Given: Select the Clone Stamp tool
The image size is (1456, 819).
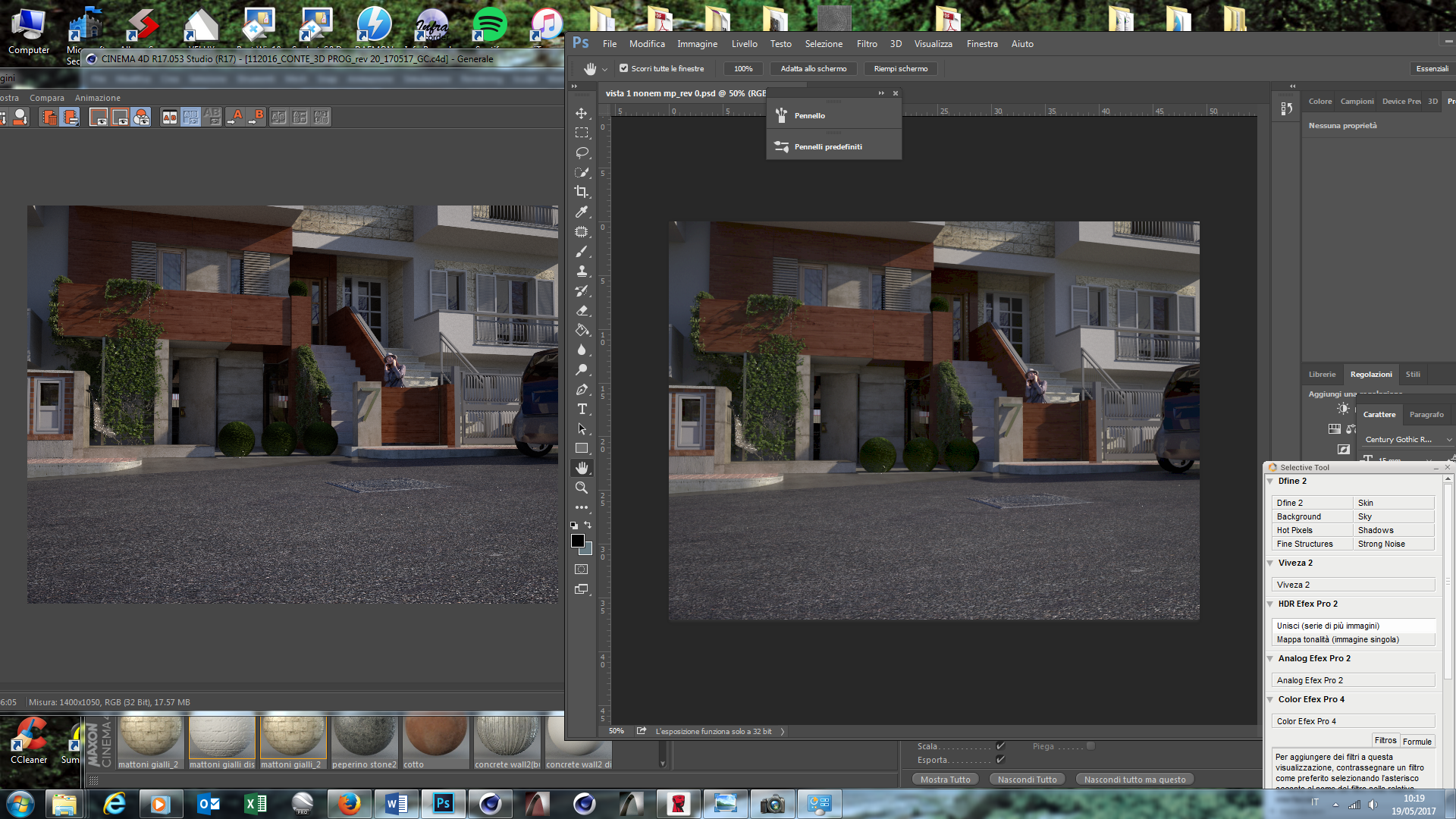Looking at the screenshot, I should tap(582, 271).
